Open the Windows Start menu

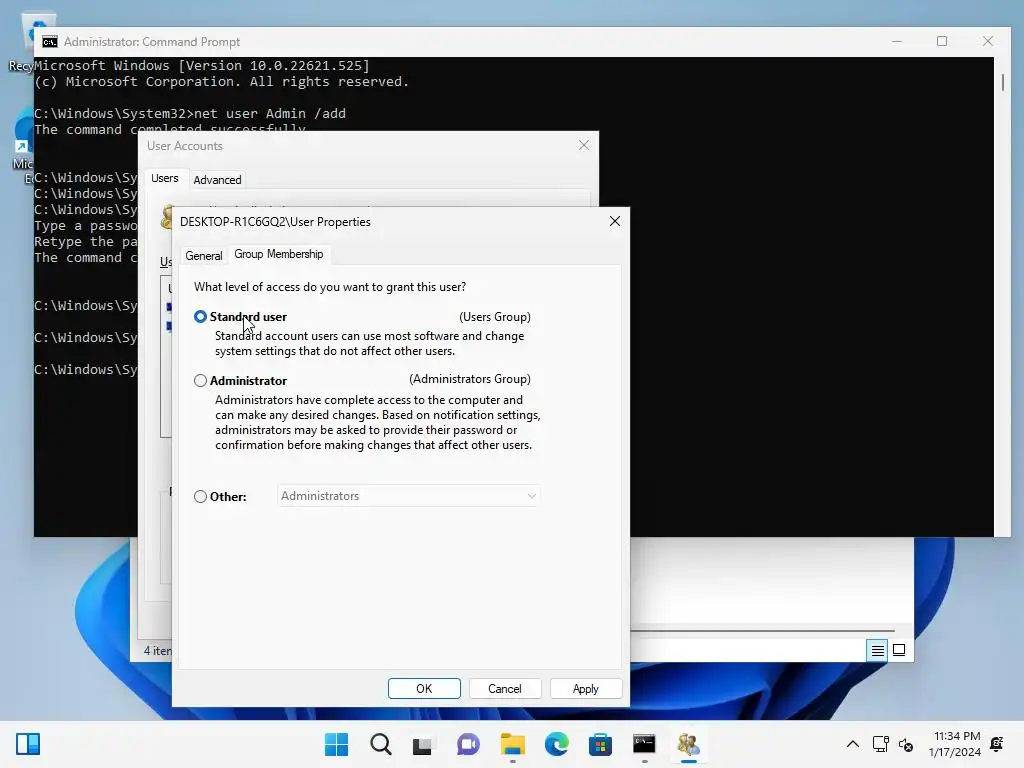click(x=336, y=744)
